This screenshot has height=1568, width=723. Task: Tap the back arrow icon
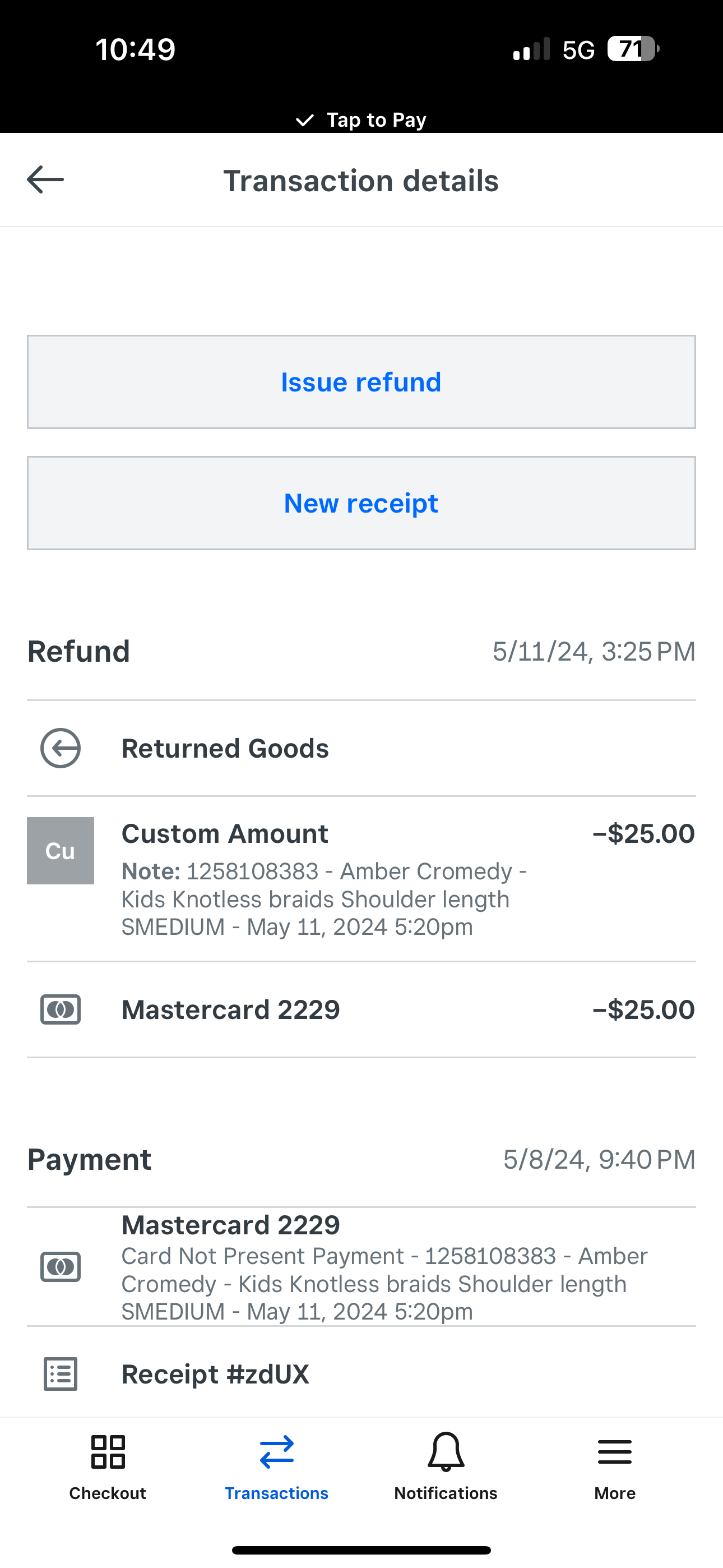coord(45,180)
